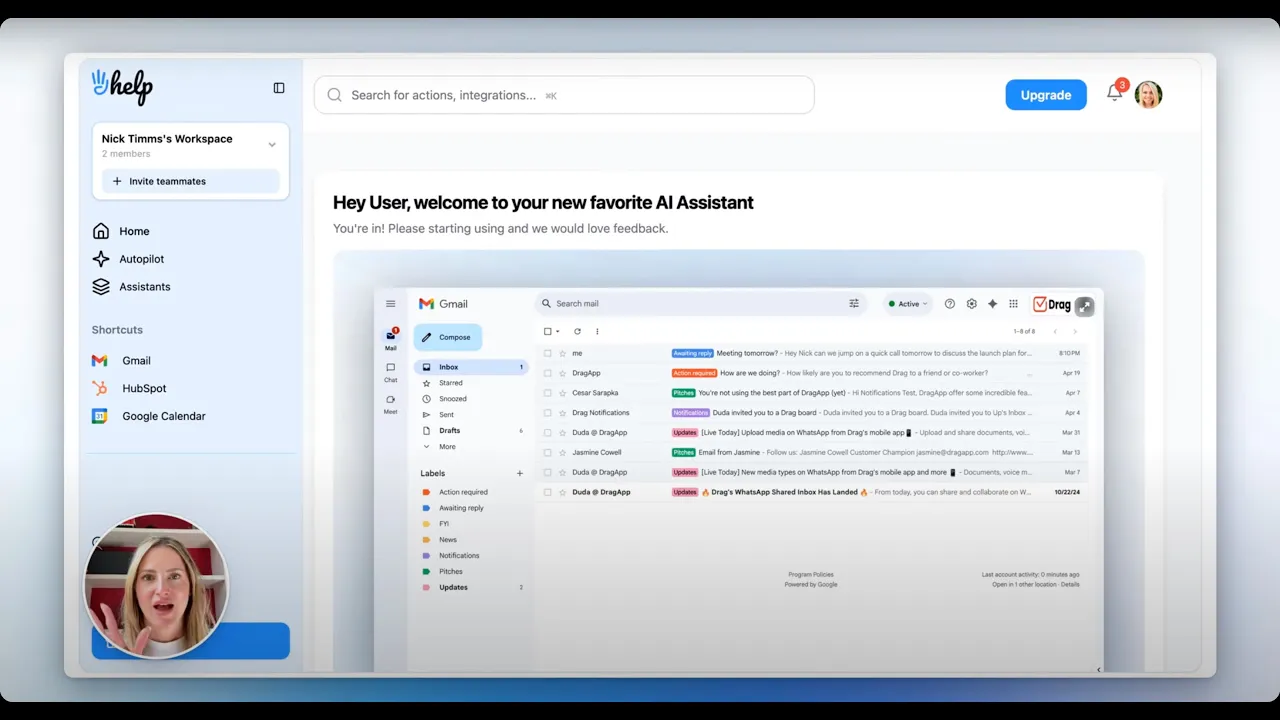Show search options sliders icon in Gmail
The height and width of the screenshot is (720, 1280).
[854, 303]
